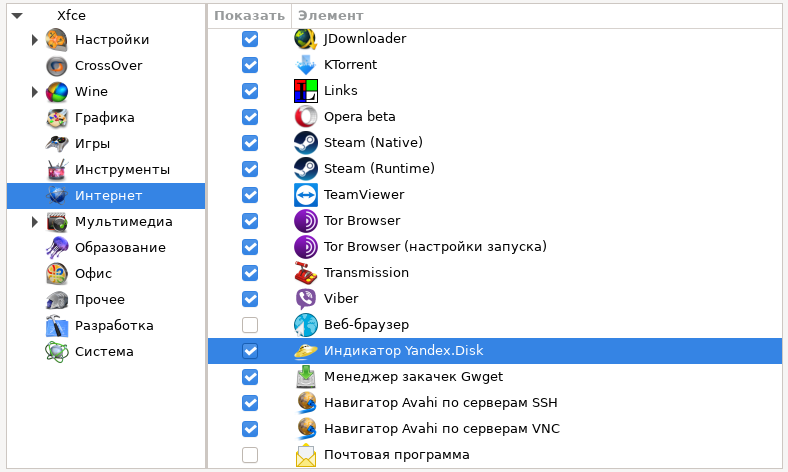788x472 pixels.
Task: Select the Менеджер закачек Gwget row
Action: pyautogui.click(x=413, y=377)
